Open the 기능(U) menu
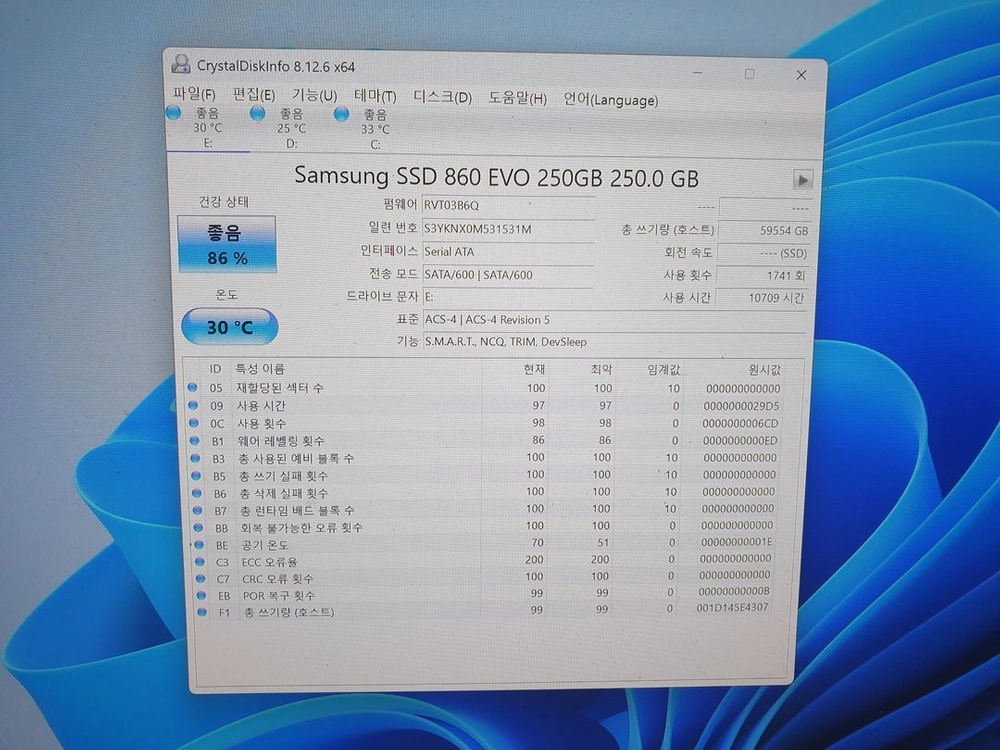 point(314,96)
